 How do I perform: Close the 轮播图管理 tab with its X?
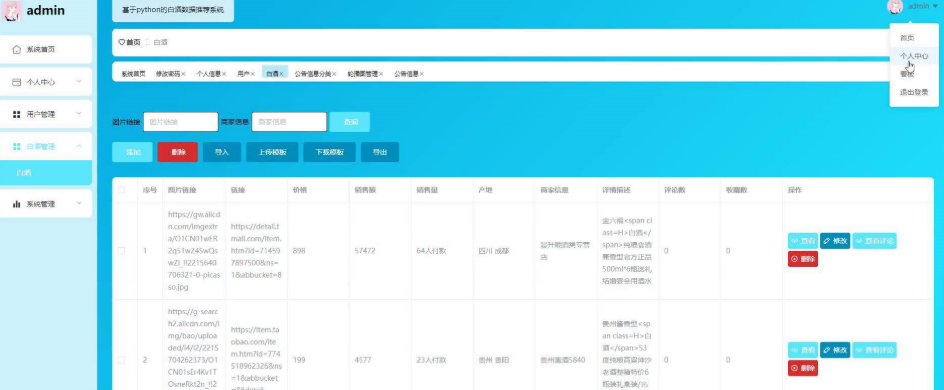[x=381, y=74]
